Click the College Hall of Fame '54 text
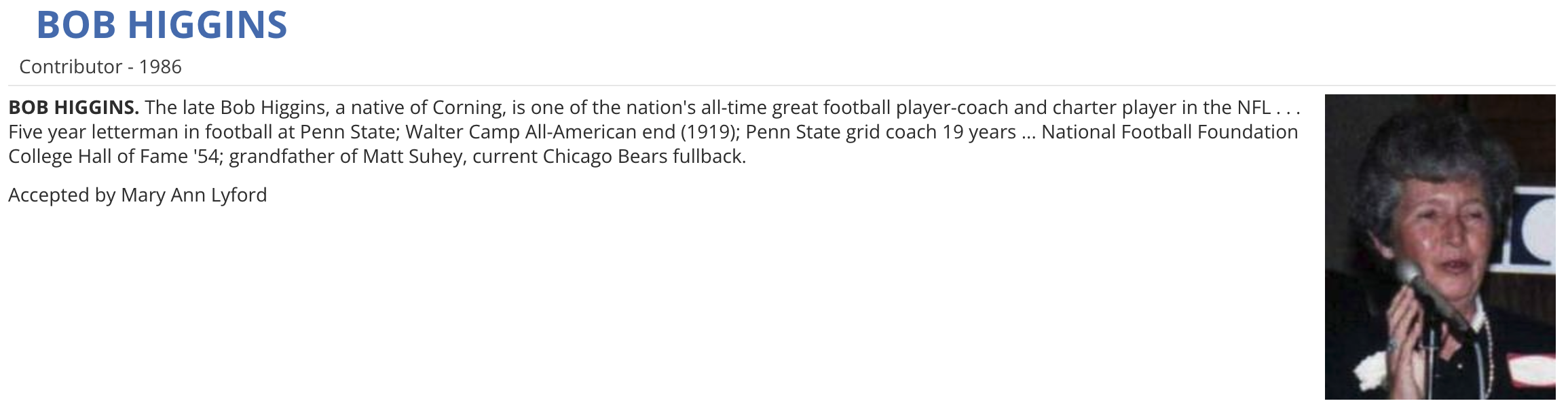 point(114,156)
